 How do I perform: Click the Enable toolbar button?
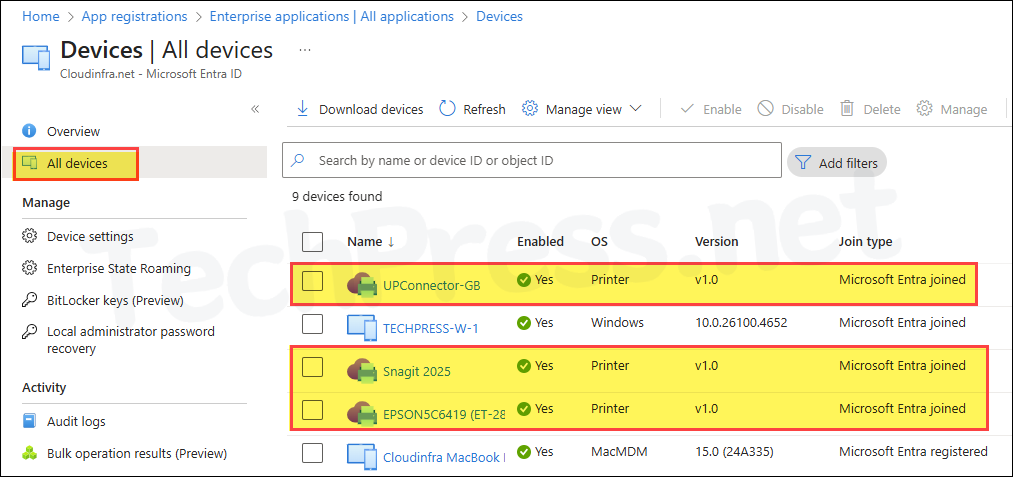click(x=711, y=109)
